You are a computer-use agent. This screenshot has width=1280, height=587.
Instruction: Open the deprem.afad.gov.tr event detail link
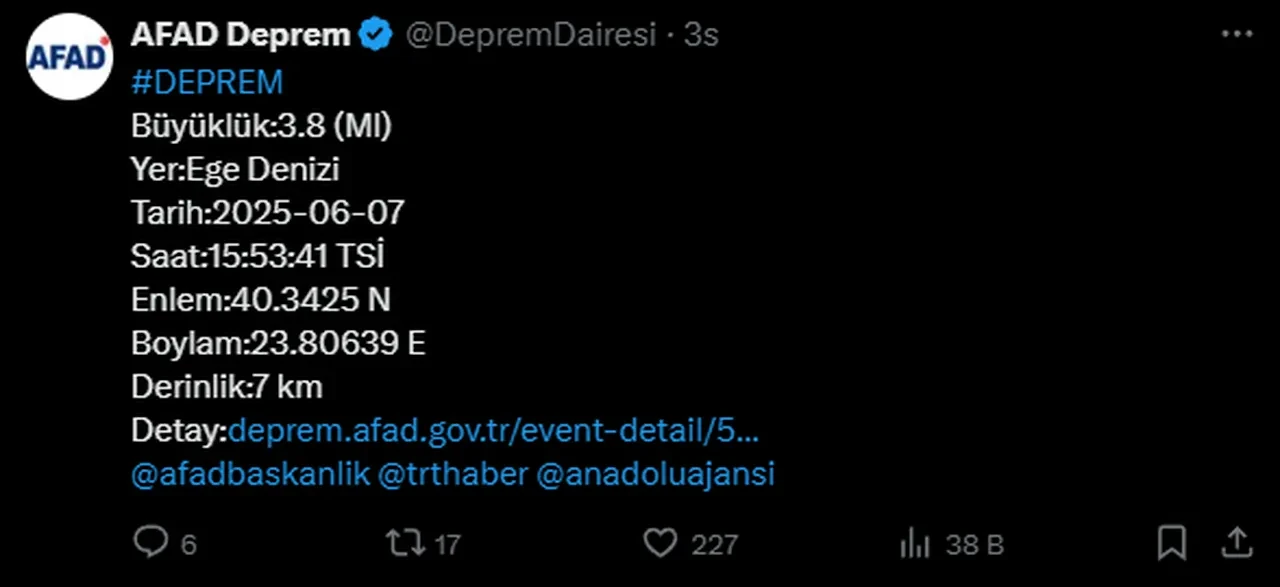tap(493, 430)
